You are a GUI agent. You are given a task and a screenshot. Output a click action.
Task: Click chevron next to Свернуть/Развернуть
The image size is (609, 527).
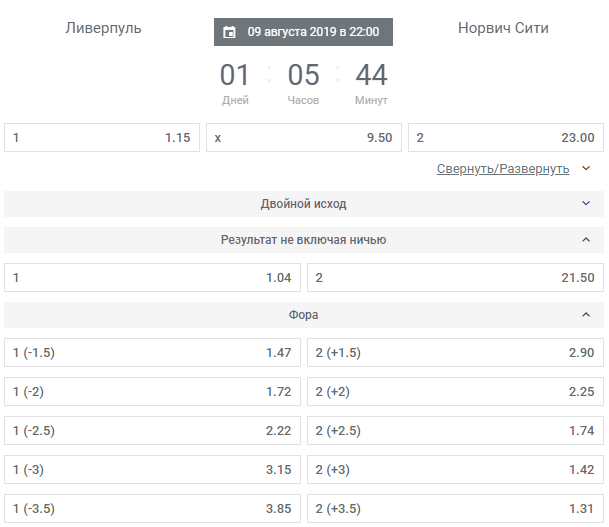click(x=586, y=169)
